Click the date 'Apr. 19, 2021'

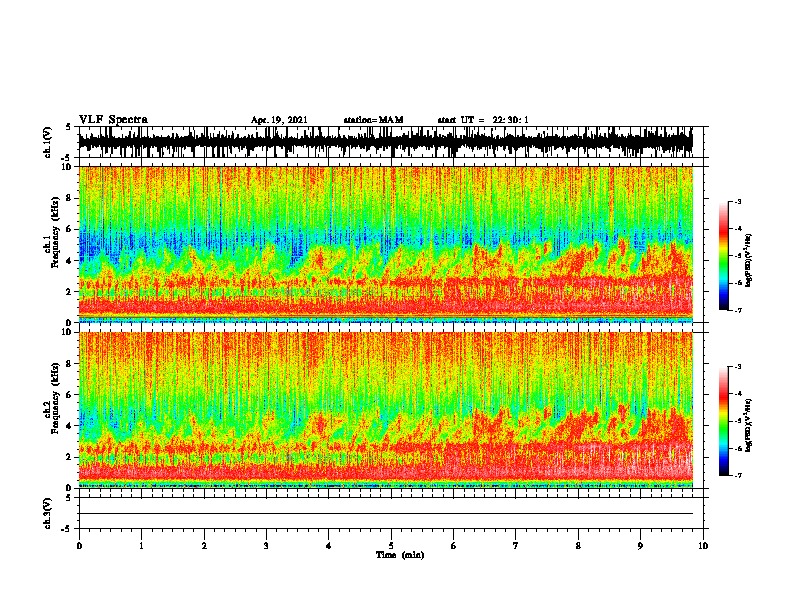coord(279,120)
